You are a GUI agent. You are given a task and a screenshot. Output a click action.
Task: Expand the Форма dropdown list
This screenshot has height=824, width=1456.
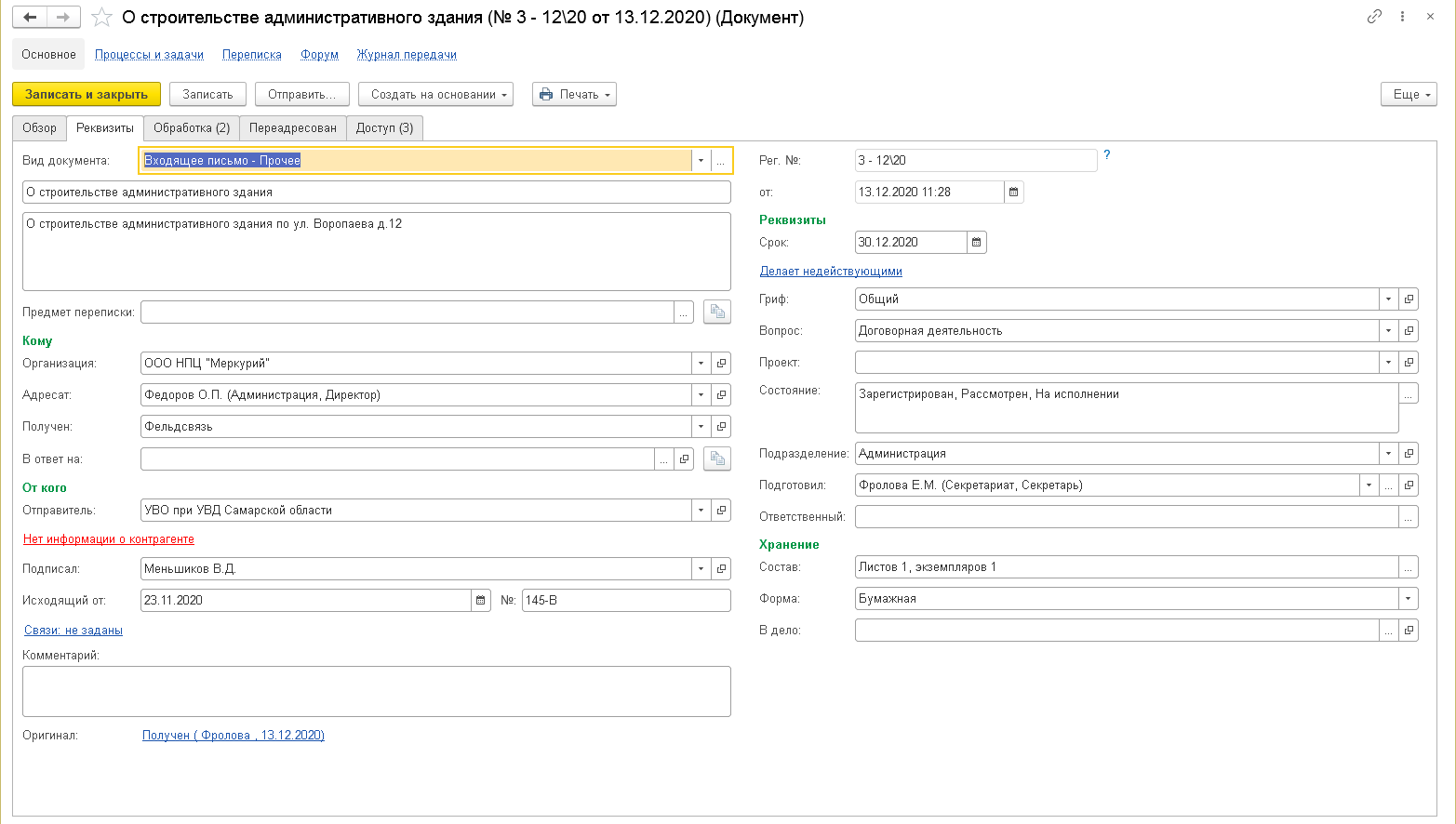(1409, 599)
